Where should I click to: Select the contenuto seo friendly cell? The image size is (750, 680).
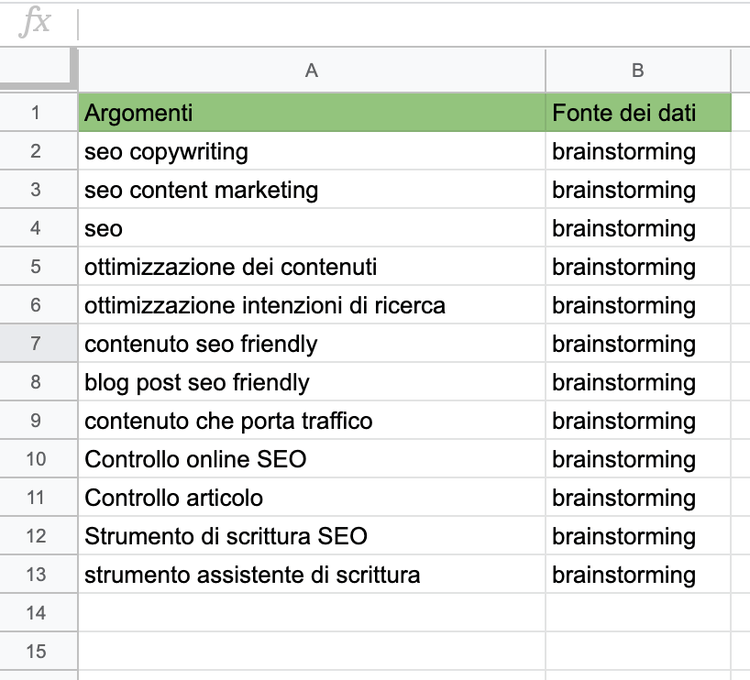click(311, 343)
